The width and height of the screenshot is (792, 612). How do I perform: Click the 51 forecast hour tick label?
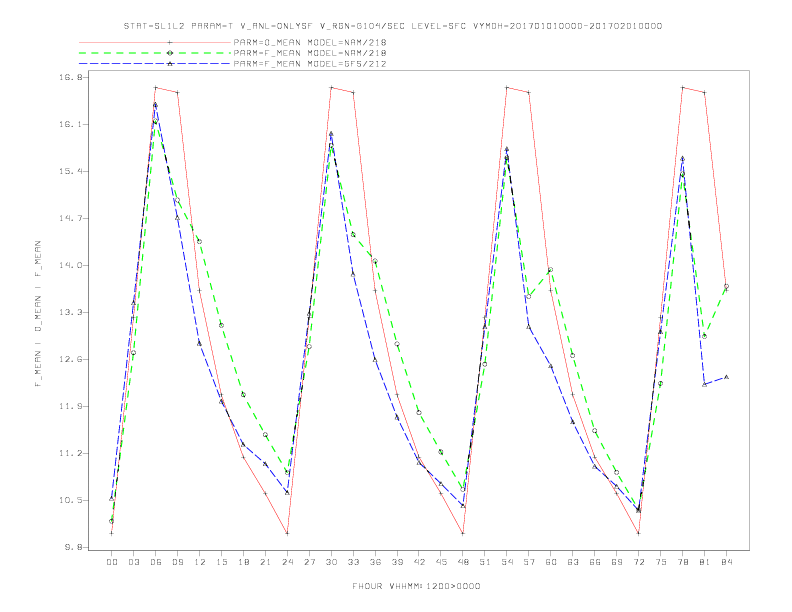(x=485, y=562)
